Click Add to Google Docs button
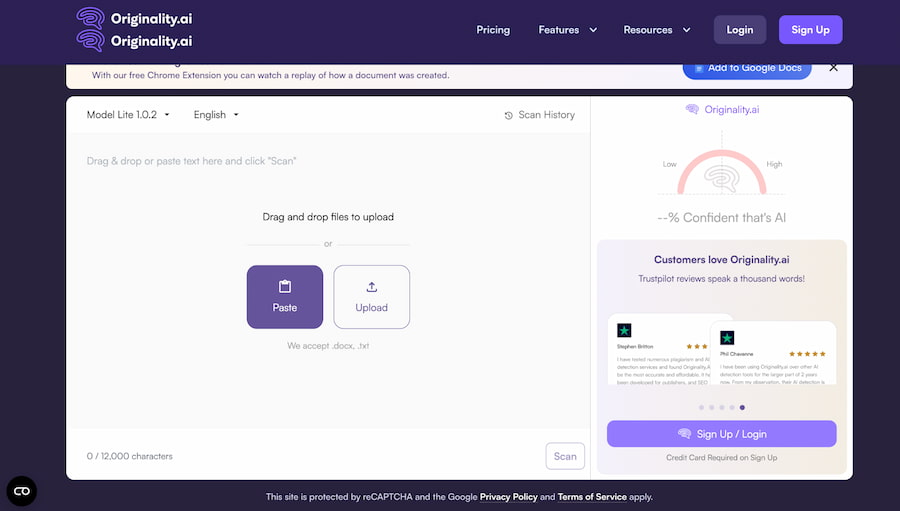The width and height of the screenshot is (900, 511). coord(747,68)
